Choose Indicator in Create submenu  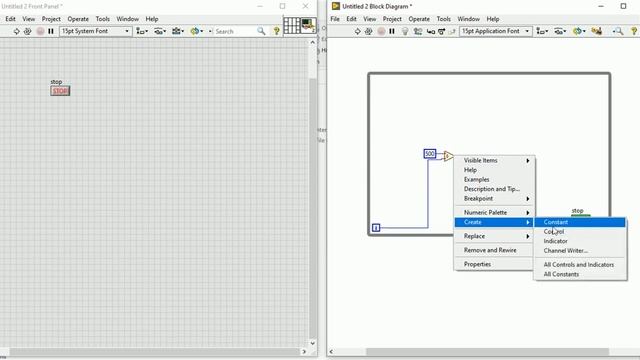pos(580,241)
